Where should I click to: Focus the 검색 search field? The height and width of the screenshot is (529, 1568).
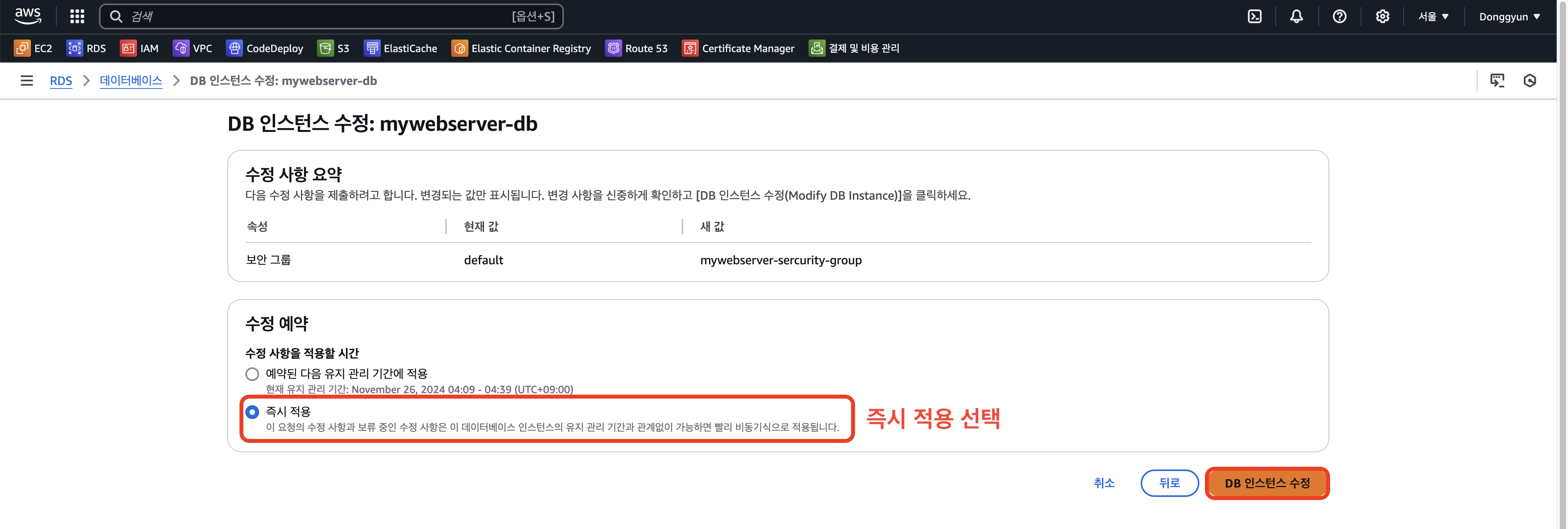(332, 16)
